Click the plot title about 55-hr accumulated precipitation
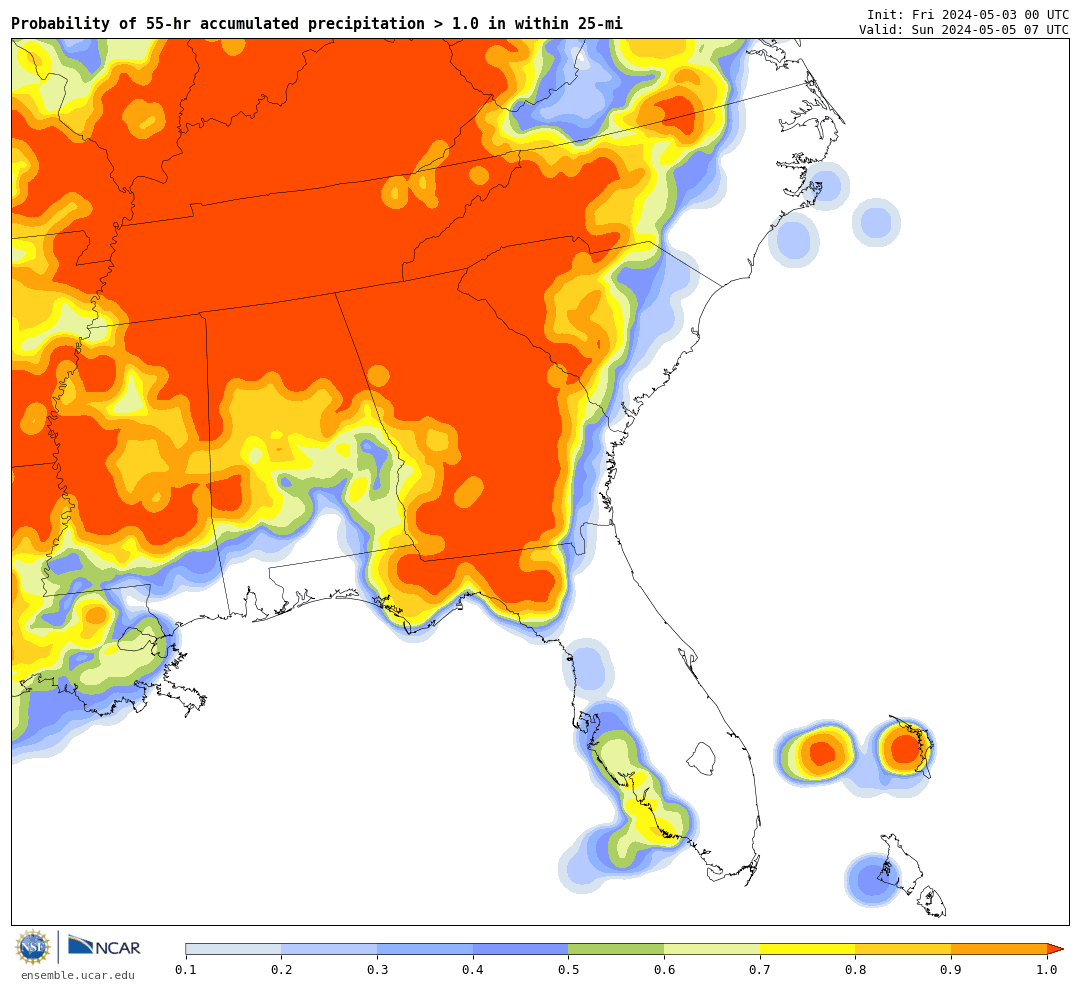The width and height of the screenshot is (1080, 988). coord(317,23)
